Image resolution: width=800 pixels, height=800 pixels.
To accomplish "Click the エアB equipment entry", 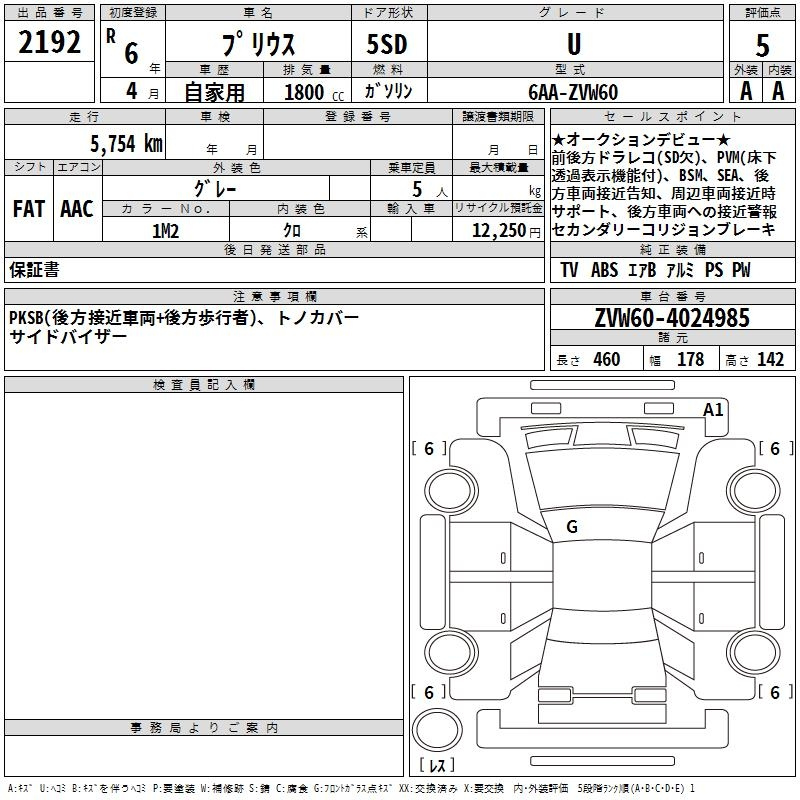I will pos(642,270).
